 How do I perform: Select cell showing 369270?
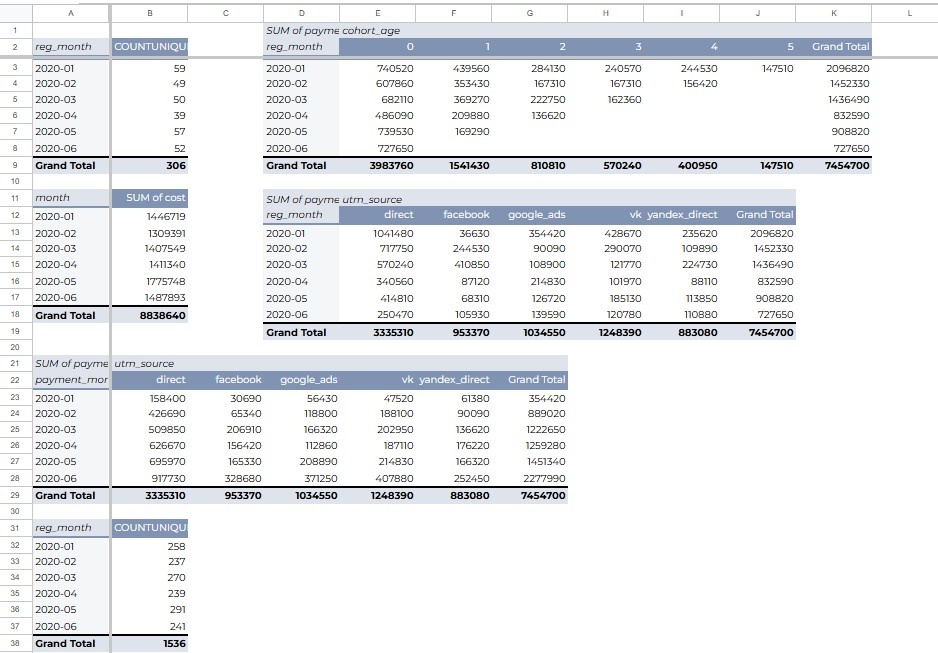(453, 99)
